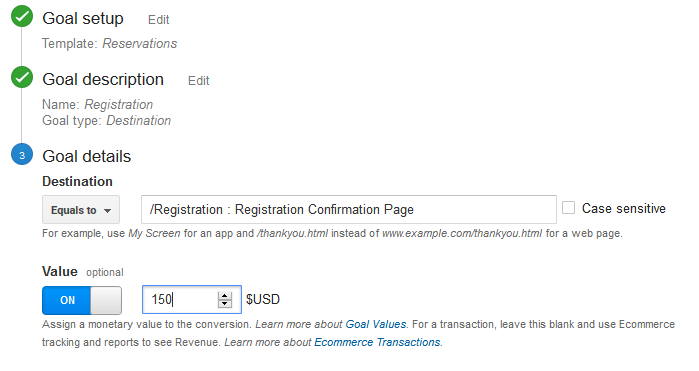Click the Destination URL input field

pyautogui.click(x=349, y=209)
